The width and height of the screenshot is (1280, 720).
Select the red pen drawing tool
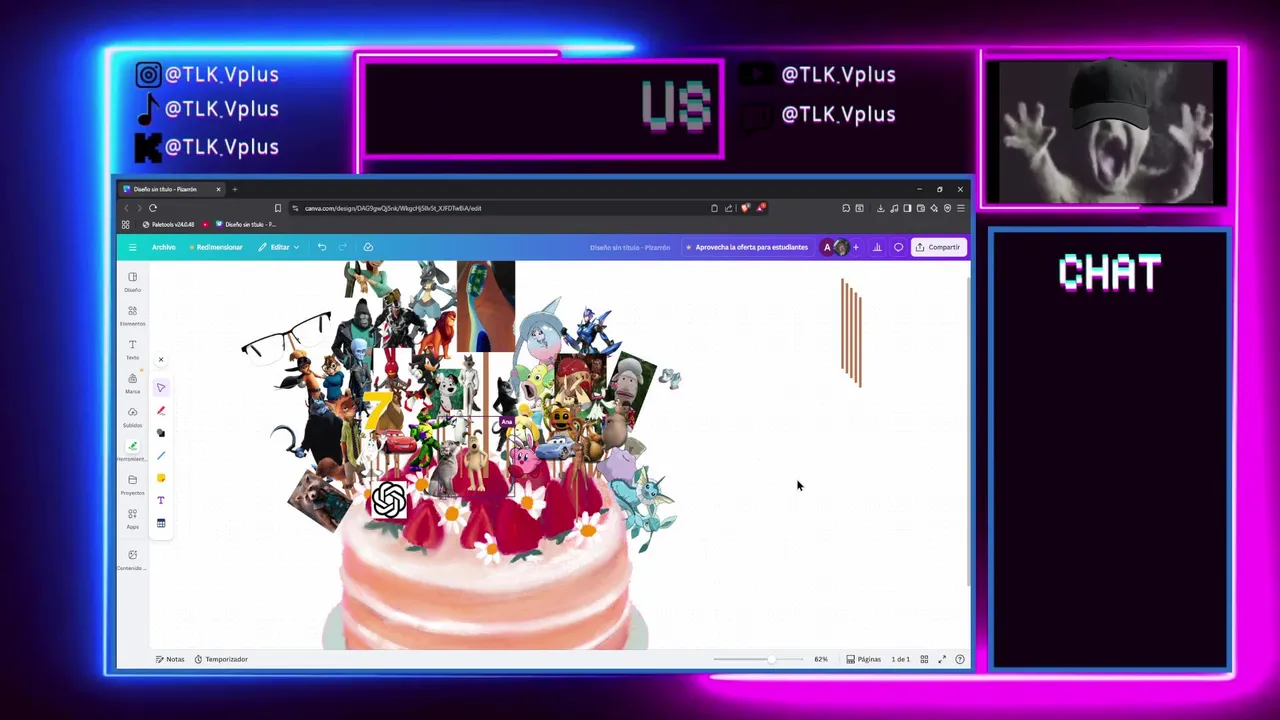tap(161, 411)
